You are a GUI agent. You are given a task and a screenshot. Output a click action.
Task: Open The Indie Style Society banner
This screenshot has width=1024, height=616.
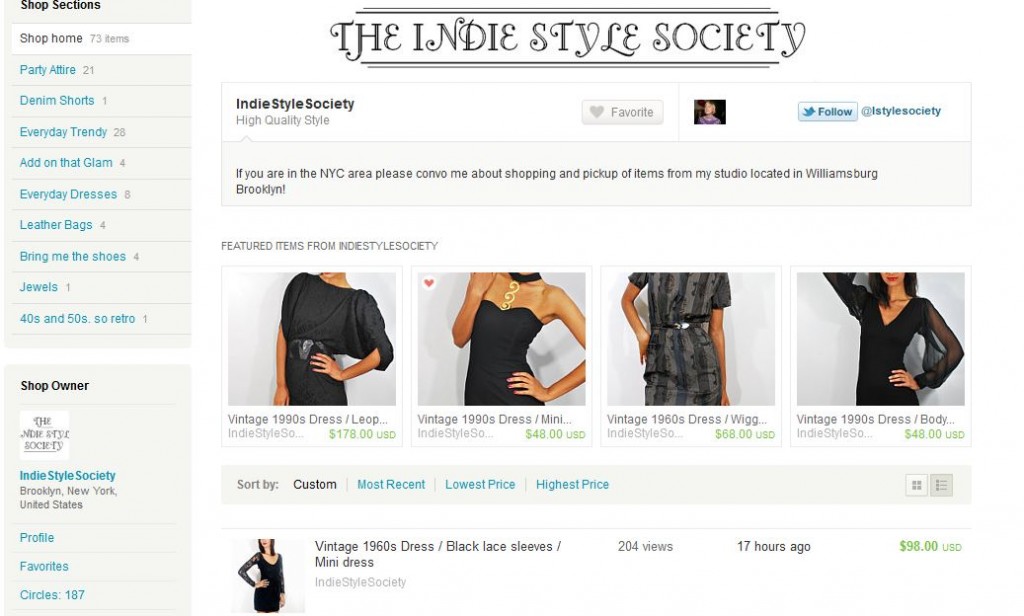point(568,37)
